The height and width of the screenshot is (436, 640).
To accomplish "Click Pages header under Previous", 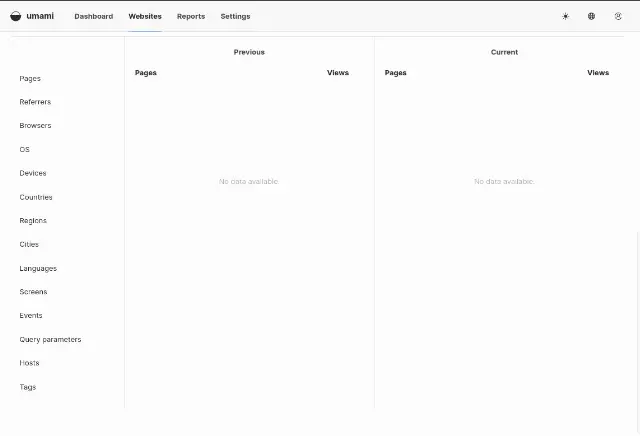I will (x=146, y=73).
